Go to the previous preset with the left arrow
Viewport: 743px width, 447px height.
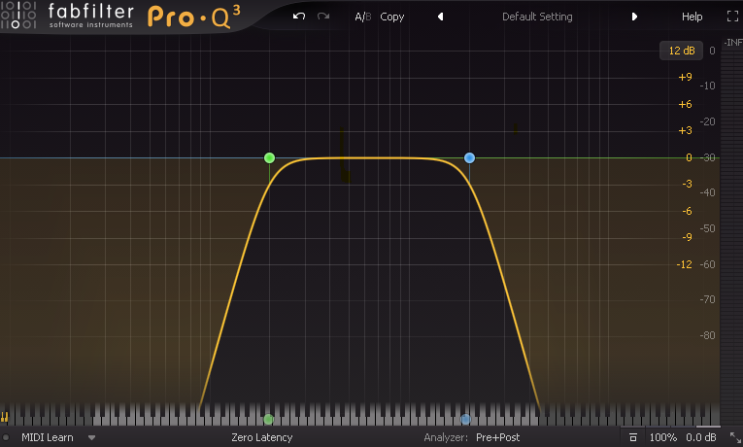[x=440, y=17]
